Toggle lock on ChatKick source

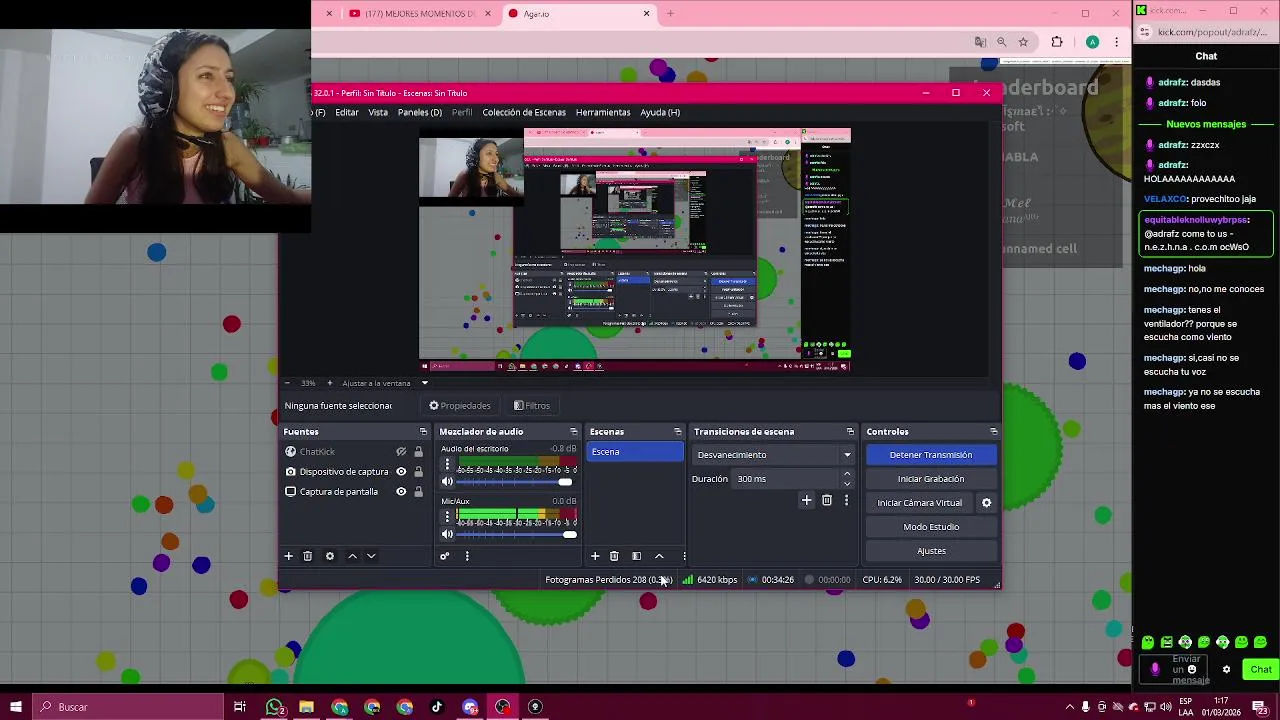(x=418, y=452)
